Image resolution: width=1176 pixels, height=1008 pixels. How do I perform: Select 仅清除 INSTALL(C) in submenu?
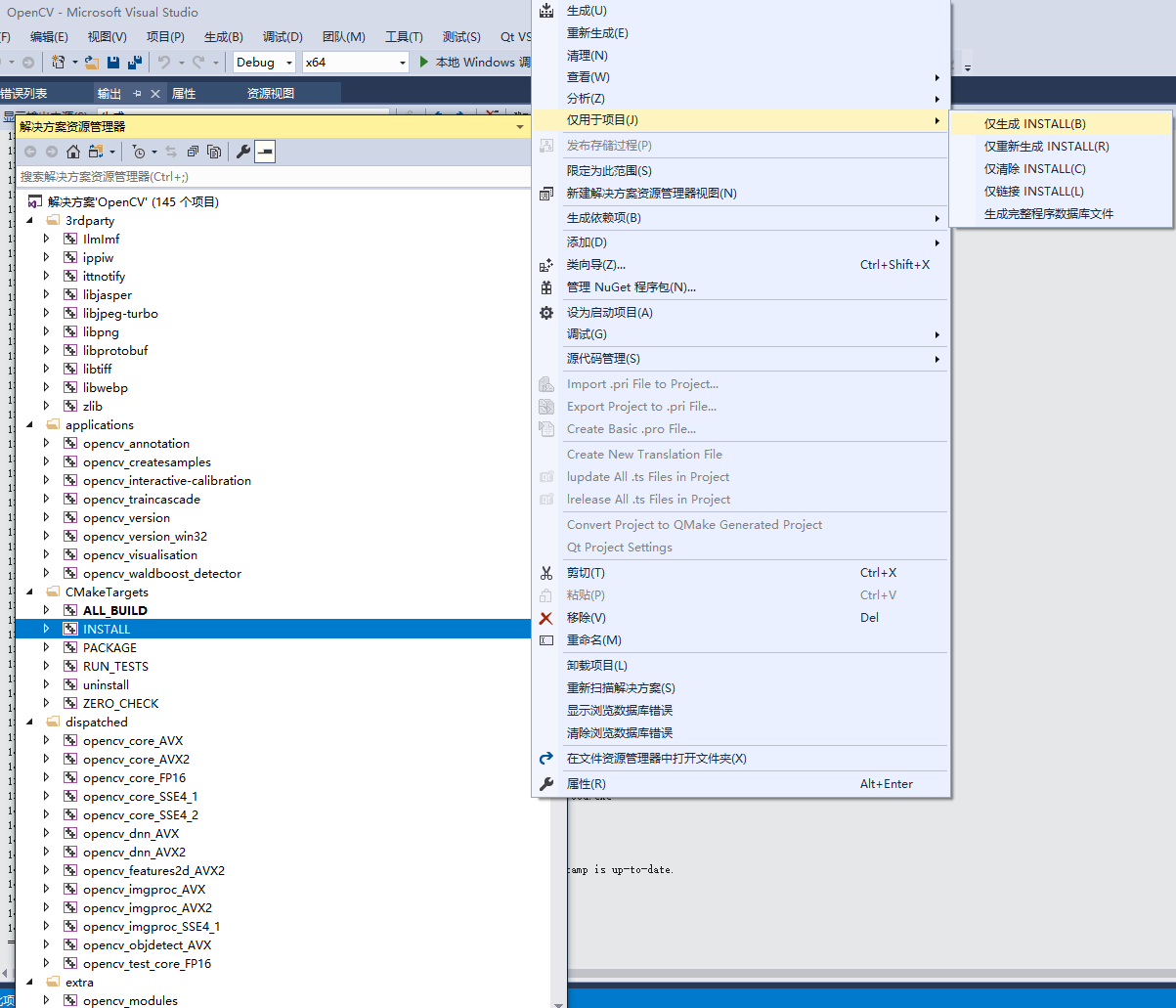[x=1060, y=169]
